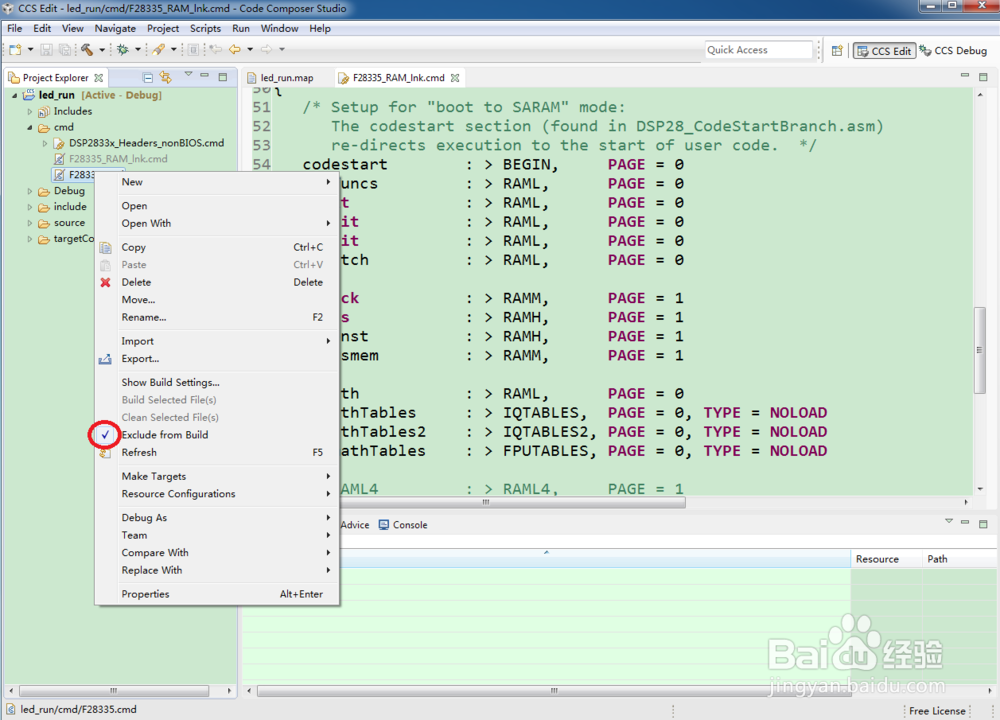Maximize the Project Explorer panel

pyautogui.click(x=223, y=77)
